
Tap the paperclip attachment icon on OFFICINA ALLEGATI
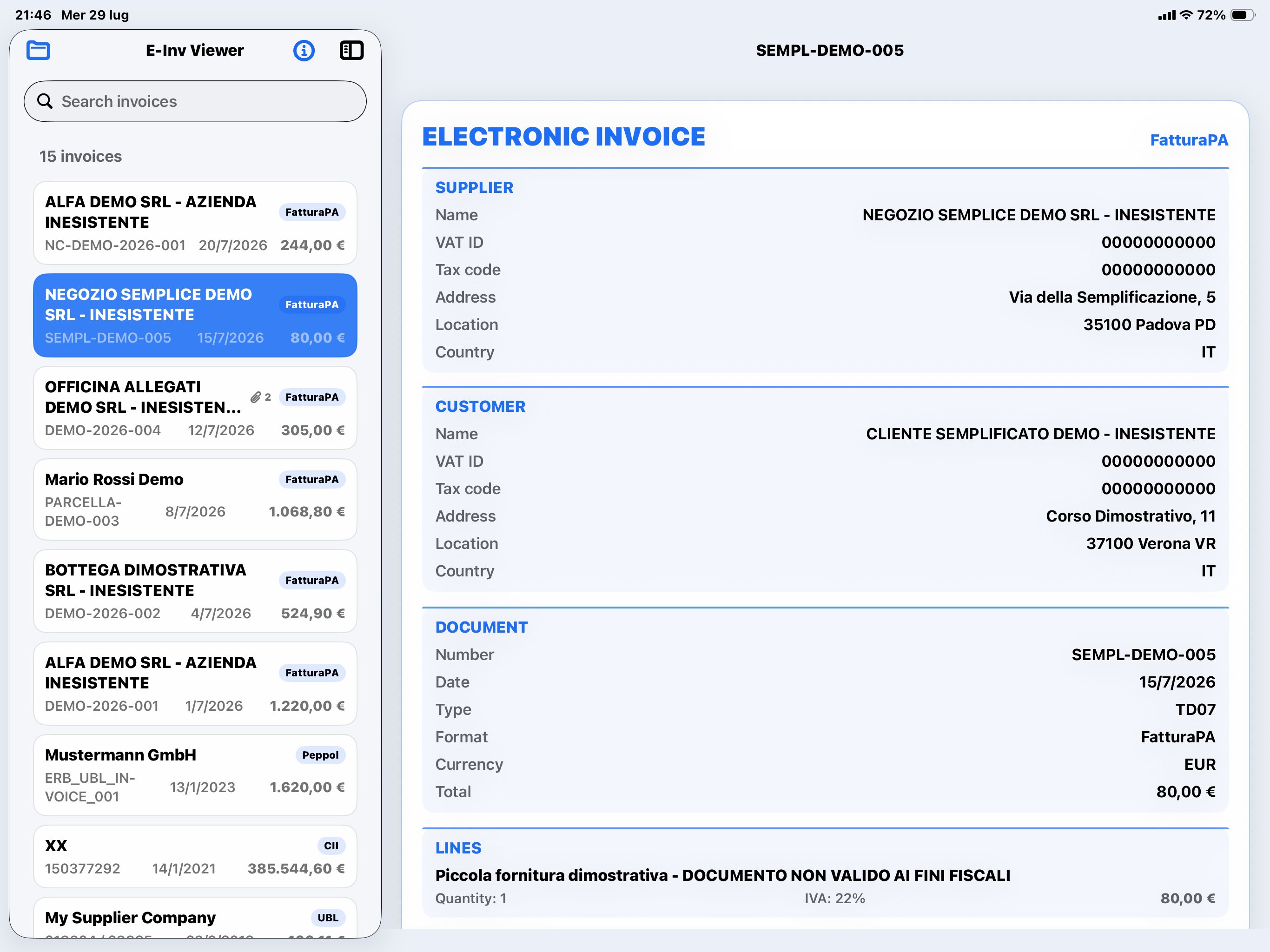coord(256,397)
